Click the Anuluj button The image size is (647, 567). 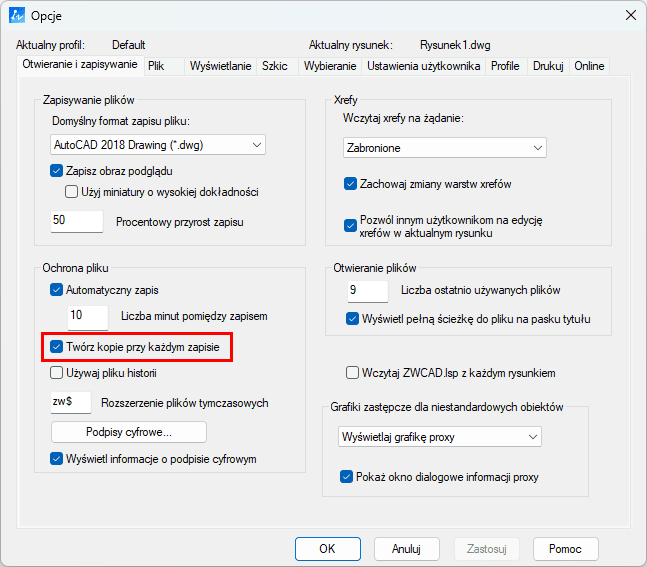click(x=406, y=549)
